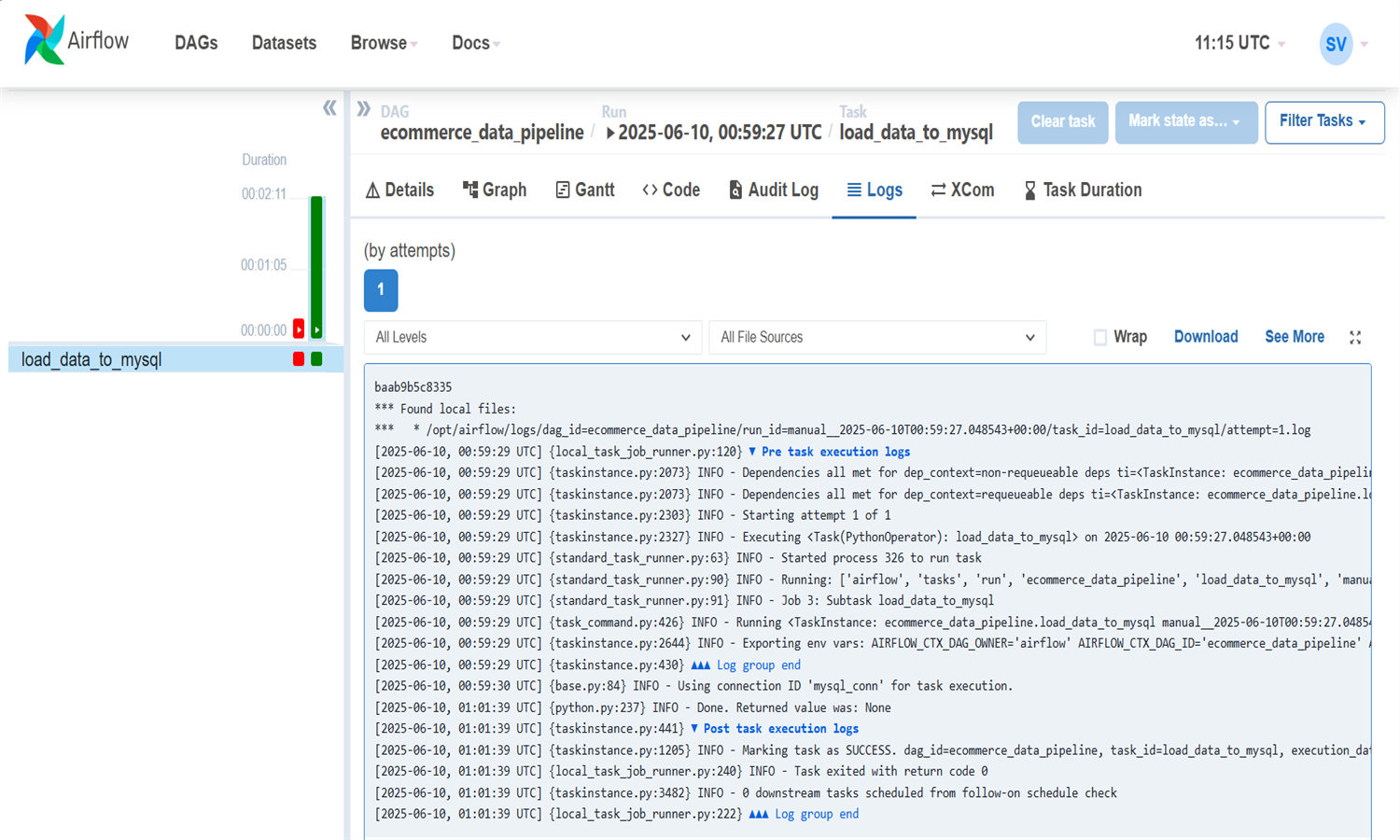Click the SV user avatar
This screenshot has width=1400, height=840.
1336,44
